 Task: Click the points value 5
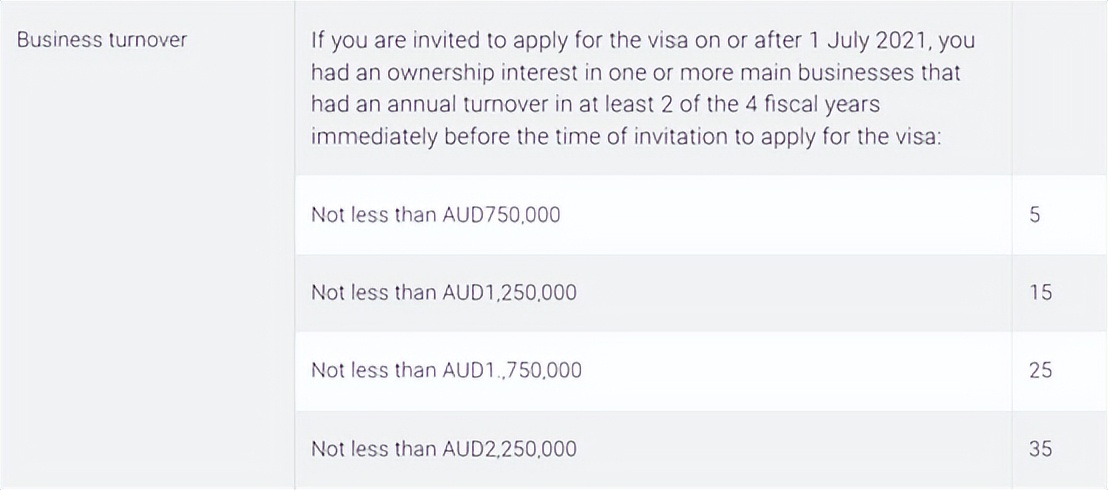1040,215
